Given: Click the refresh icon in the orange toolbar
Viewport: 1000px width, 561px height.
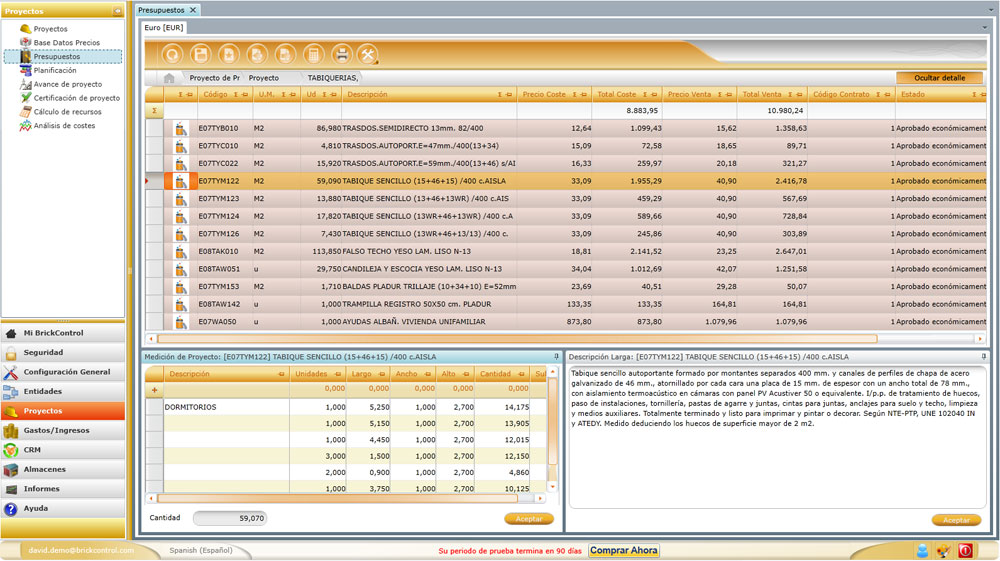Looking at the screenshot, I should tap(172, 55).
